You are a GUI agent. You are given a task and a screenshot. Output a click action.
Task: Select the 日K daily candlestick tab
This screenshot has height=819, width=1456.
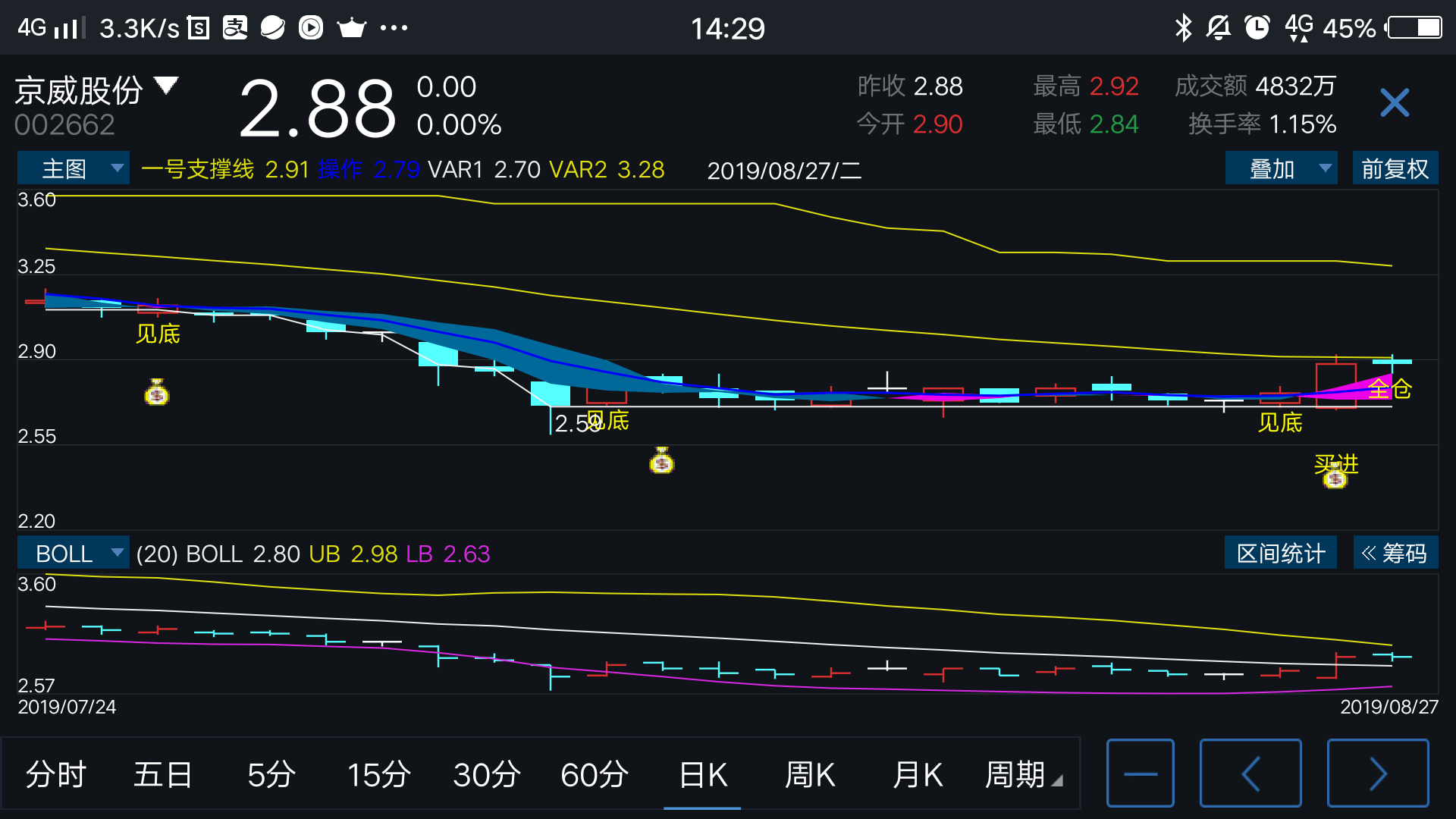[x=702, y=775]
